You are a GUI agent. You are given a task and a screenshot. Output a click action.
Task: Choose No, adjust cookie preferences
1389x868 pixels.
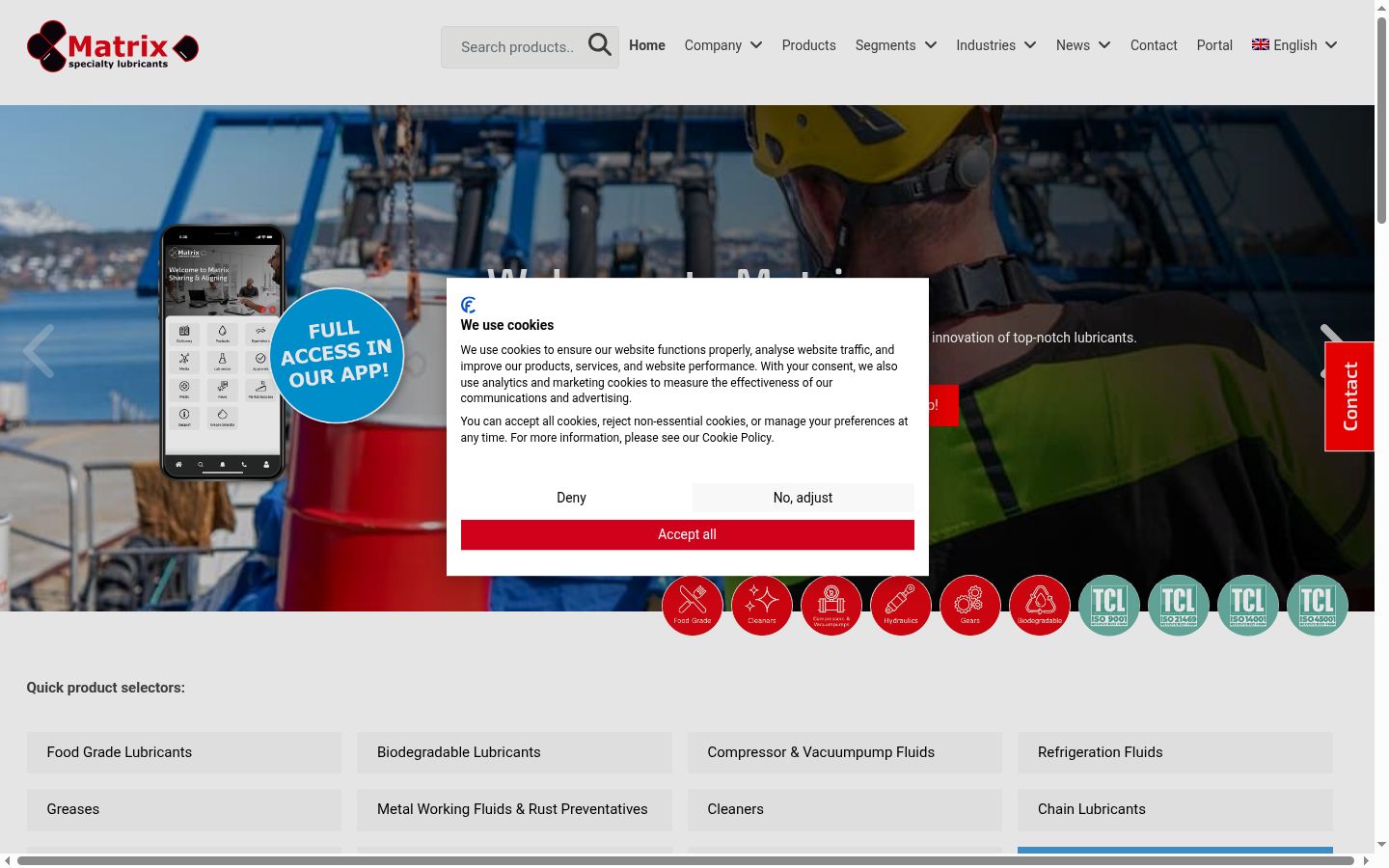[x=803, y=498]
